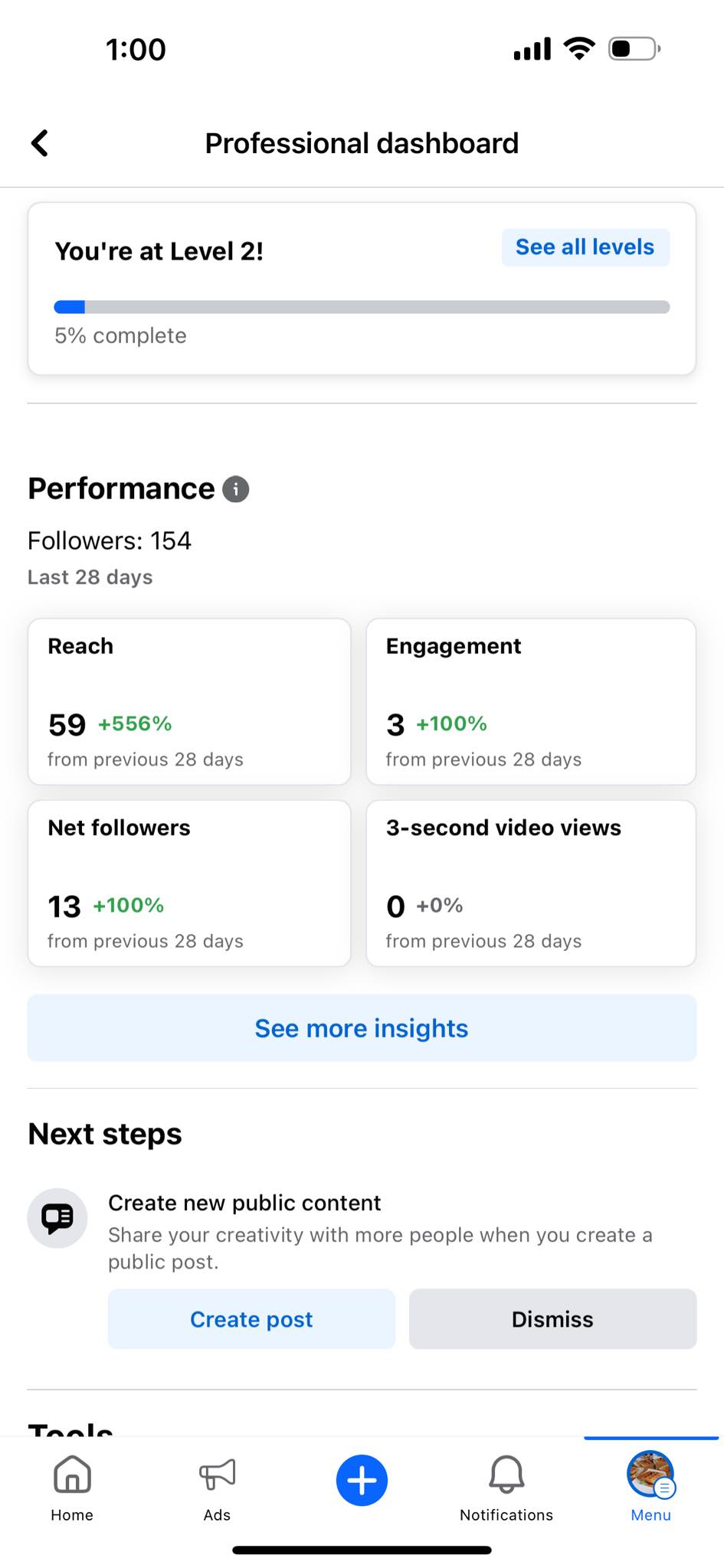Viewport: 724px width, 1568px height.
Task: Click the Level 2 progress bar
Action: click(362, 307)
